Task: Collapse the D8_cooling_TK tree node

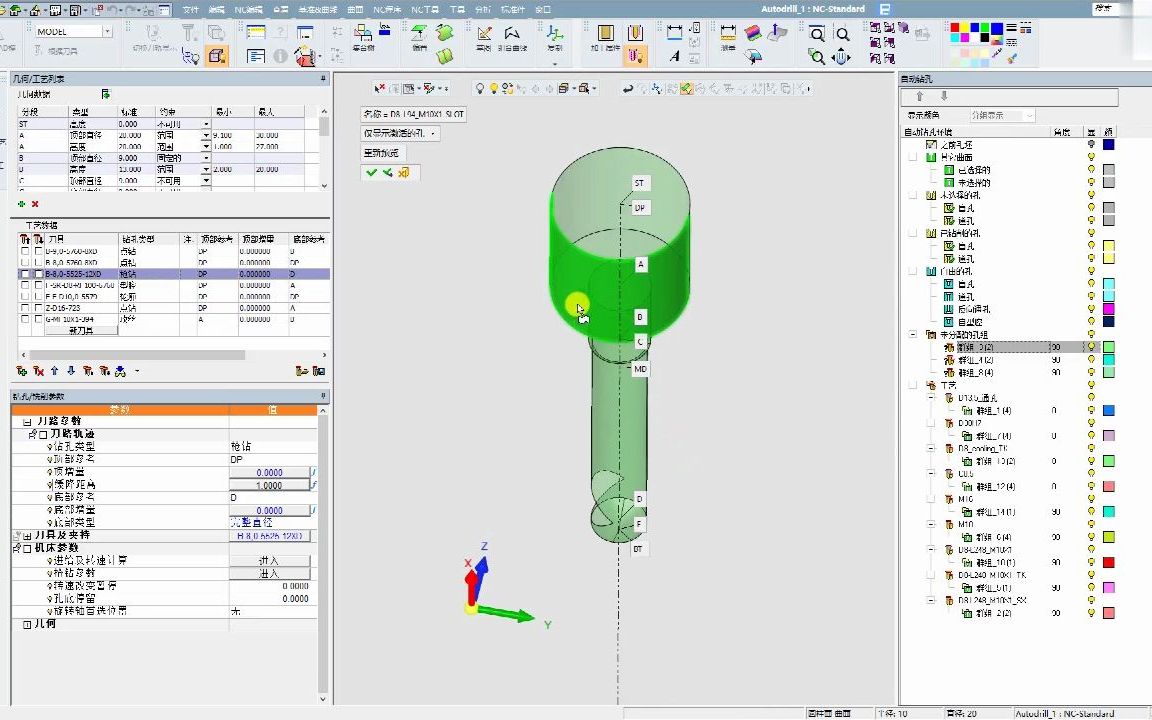Action: (930, 449)
